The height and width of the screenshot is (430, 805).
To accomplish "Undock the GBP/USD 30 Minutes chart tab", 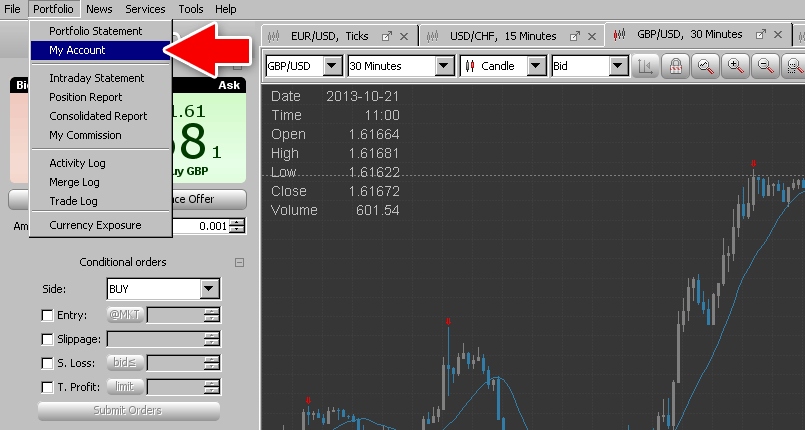I will 761,34.
